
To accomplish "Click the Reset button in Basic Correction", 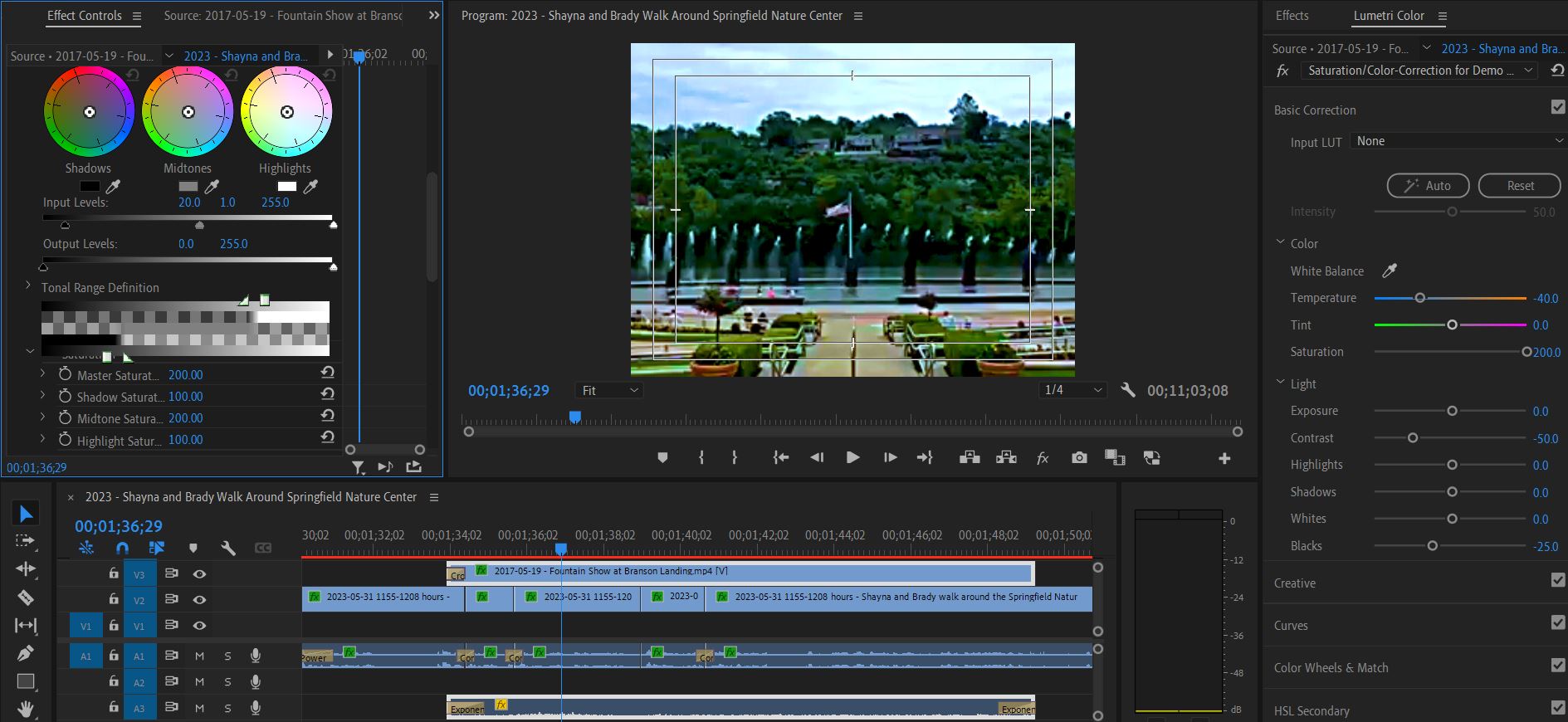I will coord(1520,186).
